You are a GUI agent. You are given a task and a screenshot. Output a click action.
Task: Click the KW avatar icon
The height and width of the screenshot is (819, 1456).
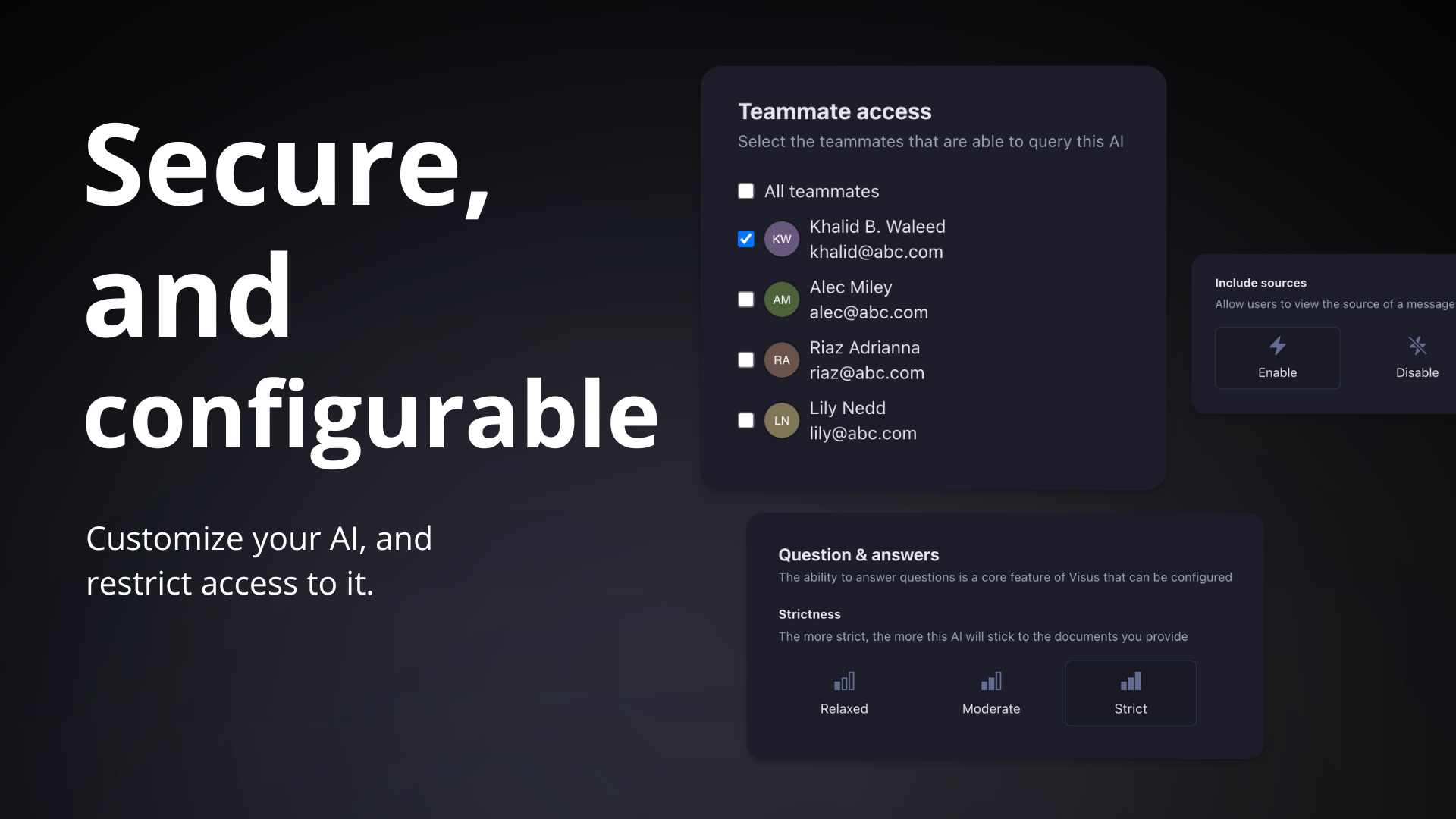click(782, 239)
